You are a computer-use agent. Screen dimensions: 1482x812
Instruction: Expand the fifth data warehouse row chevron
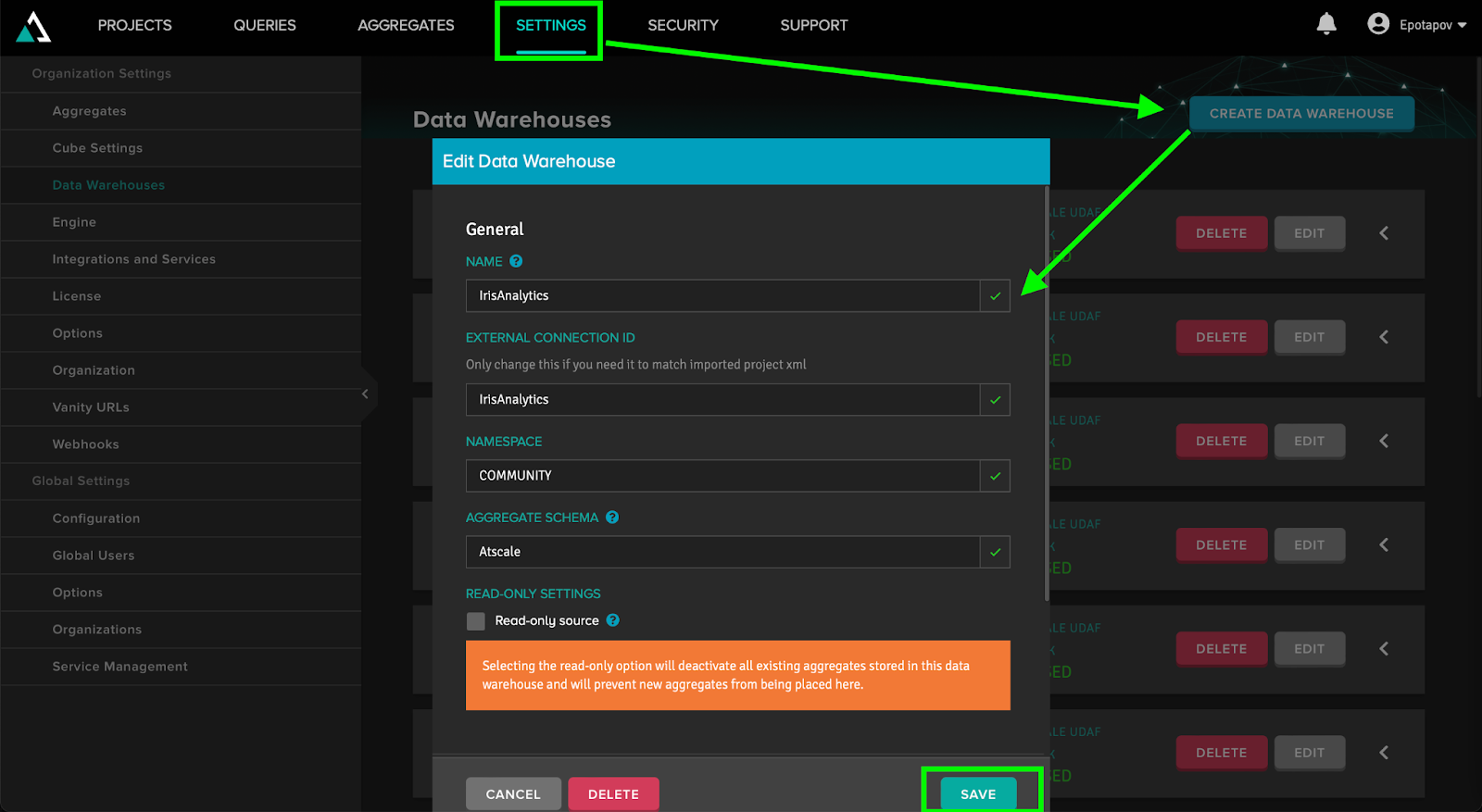pyautogui.click(x=1384, y=648)
